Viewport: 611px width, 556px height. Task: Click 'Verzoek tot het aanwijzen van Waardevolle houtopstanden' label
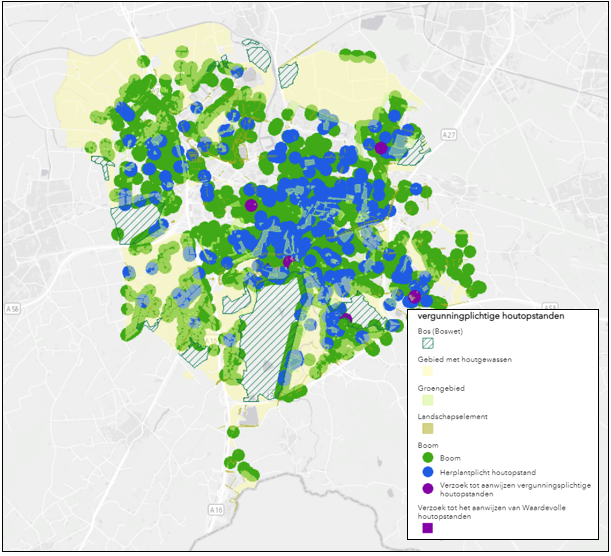[491, 512]
